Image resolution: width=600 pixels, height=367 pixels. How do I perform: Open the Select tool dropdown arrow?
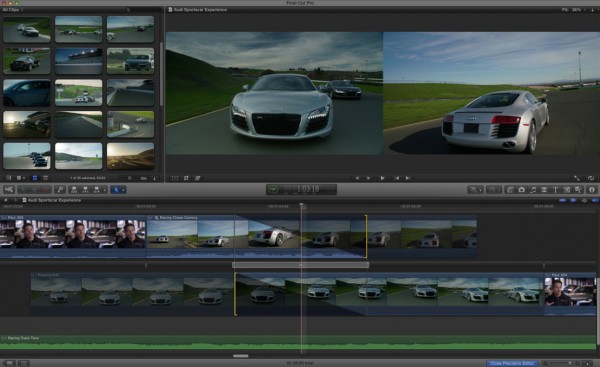pos(123,190)
